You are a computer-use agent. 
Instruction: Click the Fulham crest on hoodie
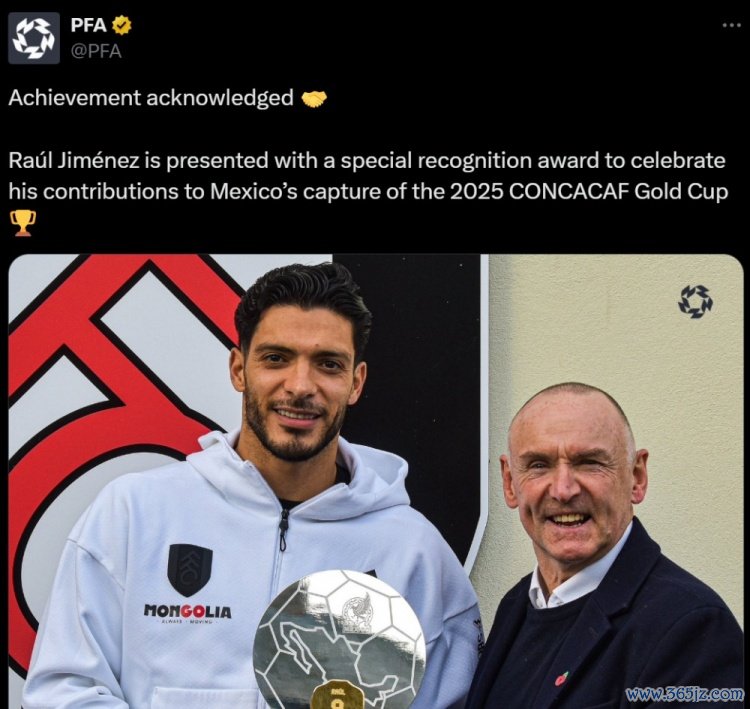(x=190, y=570)
